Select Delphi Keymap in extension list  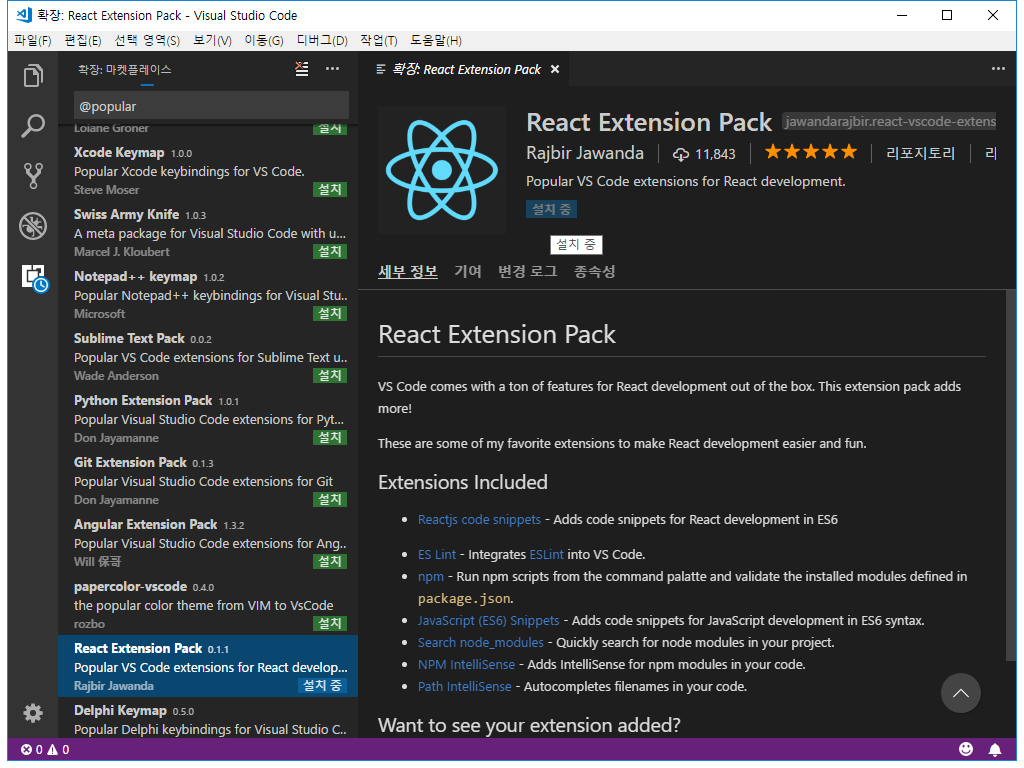pyautogui.click(x=208, y=718)
